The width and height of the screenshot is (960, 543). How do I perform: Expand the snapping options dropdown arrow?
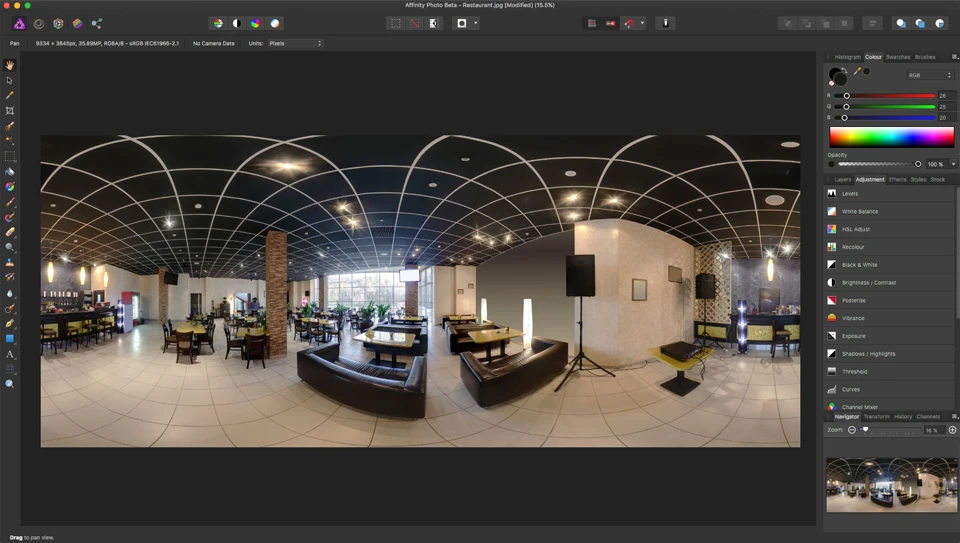click(642, 23)
